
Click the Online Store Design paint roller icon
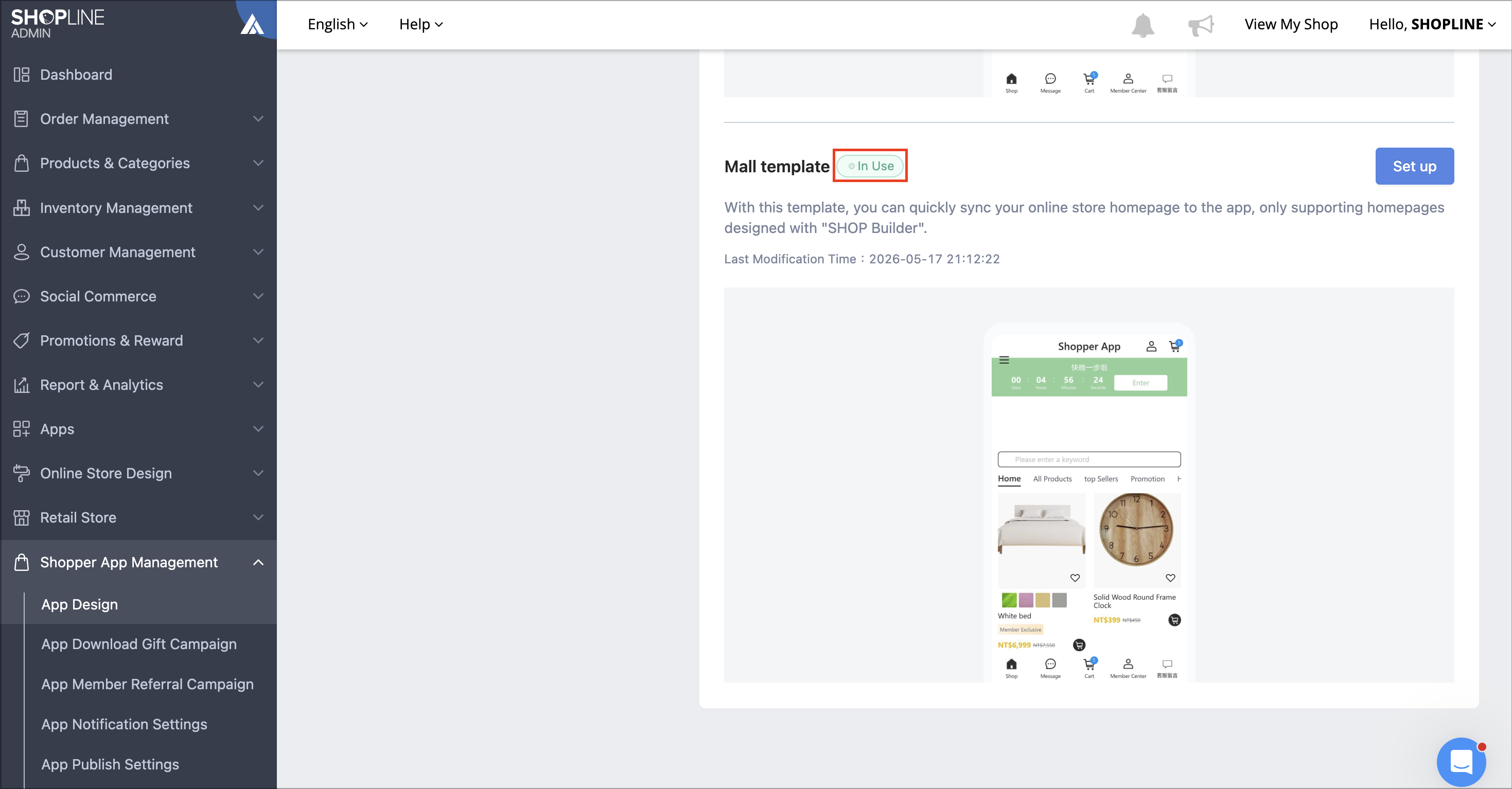pyautogui.click(x=21, y=473)
